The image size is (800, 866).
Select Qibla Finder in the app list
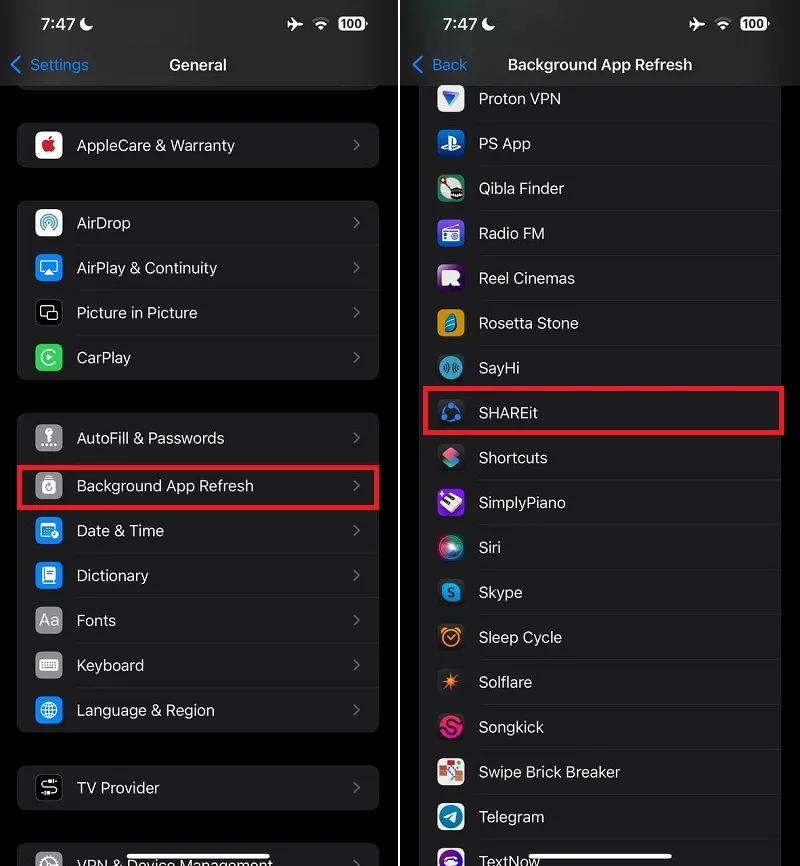click(x=600, y=188)
